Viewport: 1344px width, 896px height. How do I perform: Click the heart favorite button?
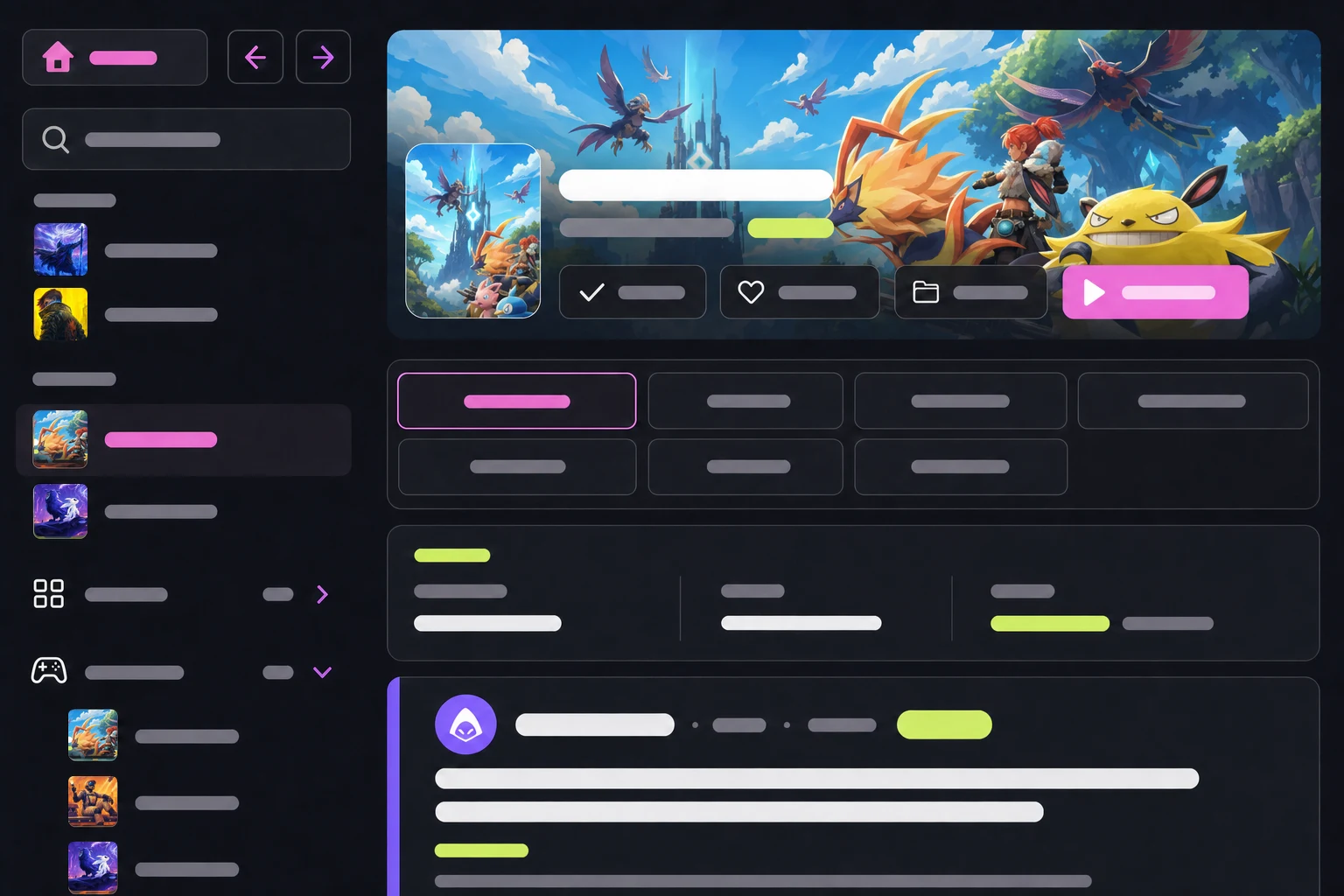click(800, 292)
